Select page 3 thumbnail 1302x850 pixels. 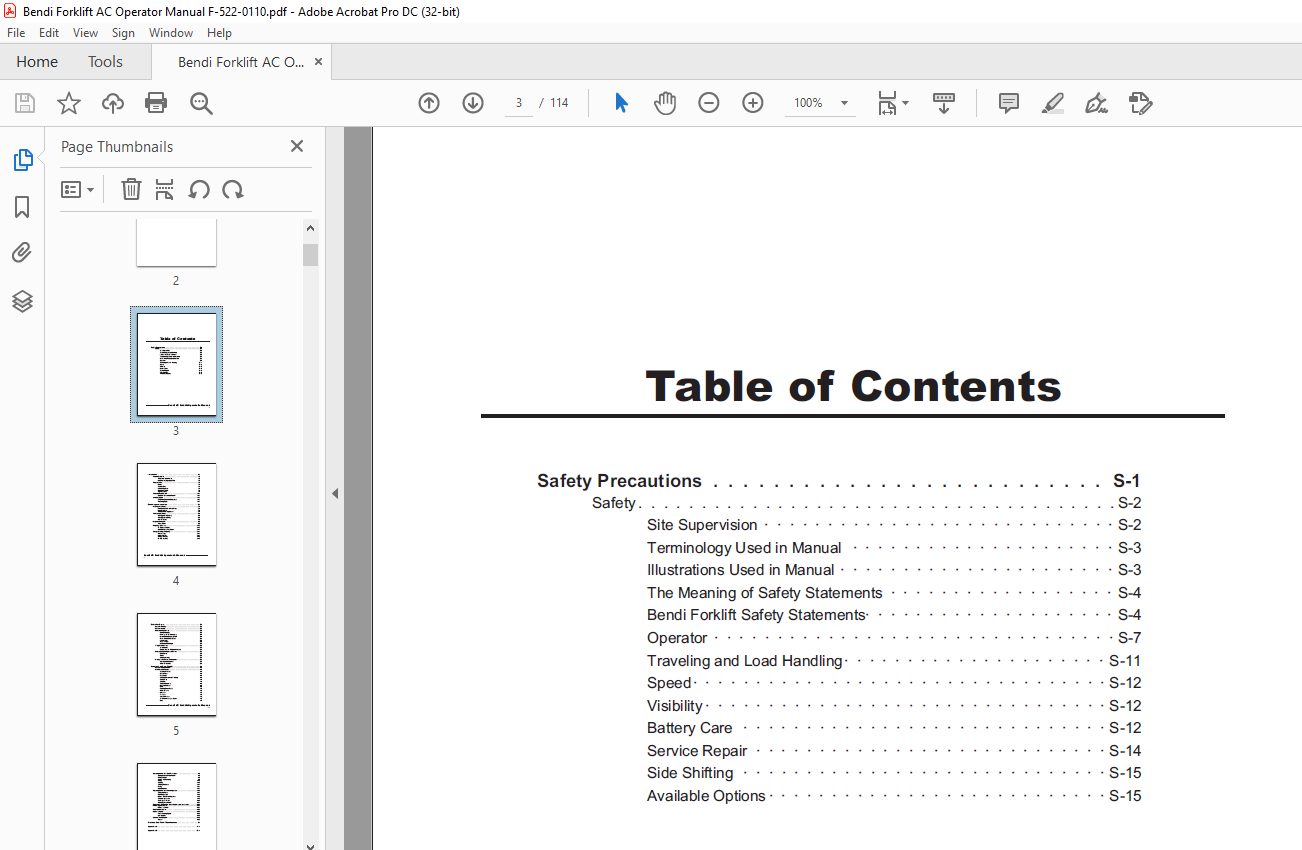point(176,364)
